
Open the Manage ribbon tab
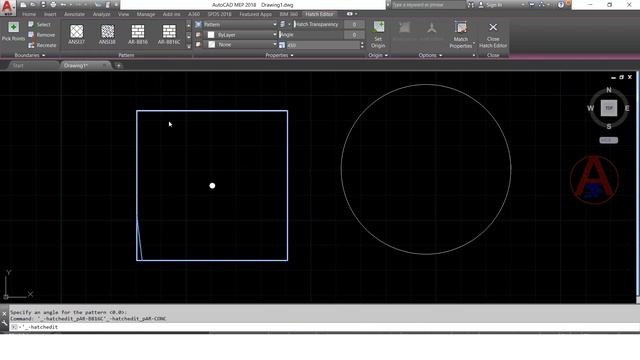[x=146, y=14]
